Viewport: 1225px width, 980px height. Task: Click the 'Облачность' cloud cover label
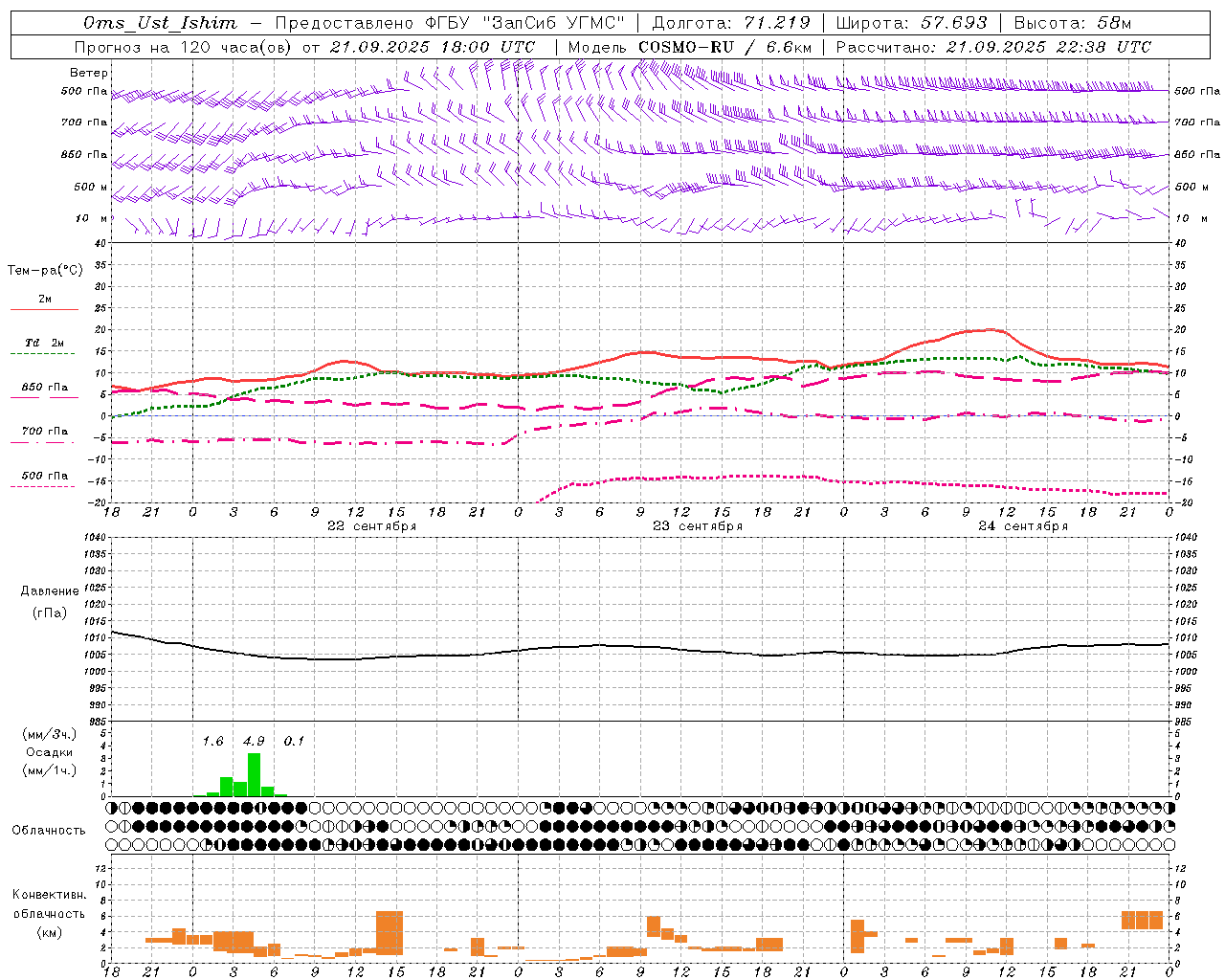pos(49,831)
